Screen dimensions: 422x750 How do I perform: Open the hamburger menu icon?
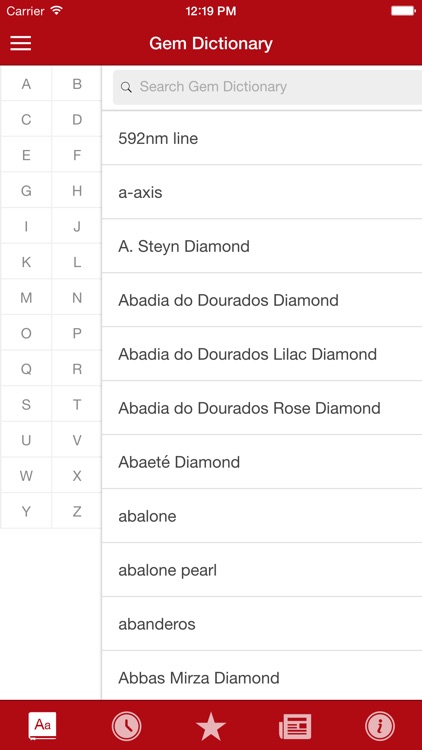click(x=21, y=44)
